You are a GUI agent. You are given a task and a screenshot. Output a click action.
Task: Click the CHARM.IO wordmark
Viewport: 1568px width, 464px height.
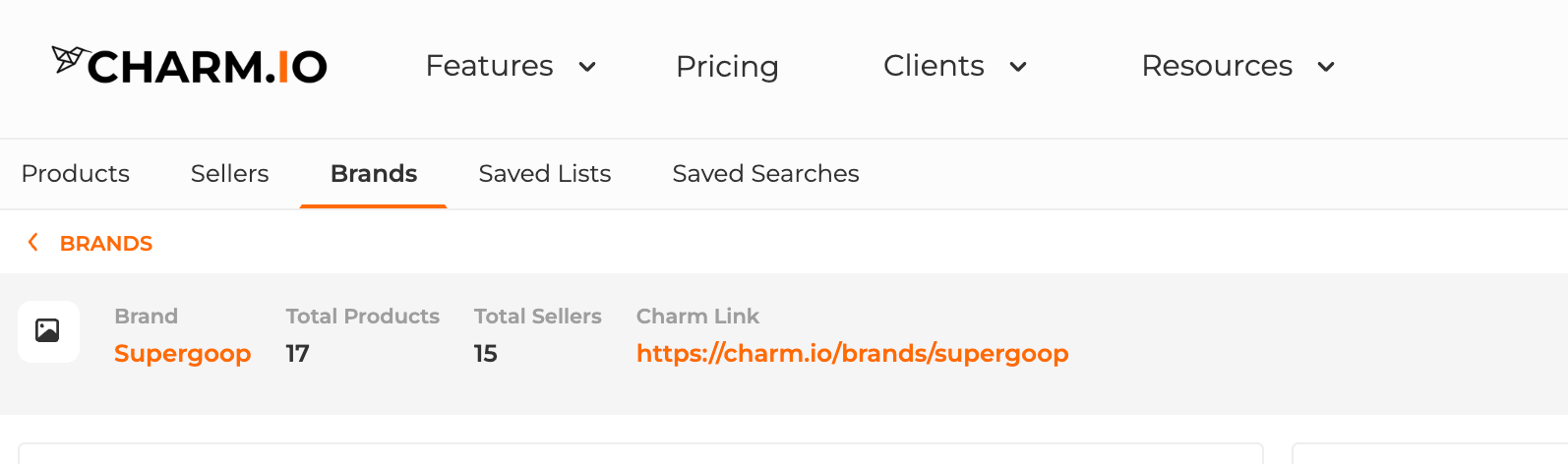click(208, 67)
